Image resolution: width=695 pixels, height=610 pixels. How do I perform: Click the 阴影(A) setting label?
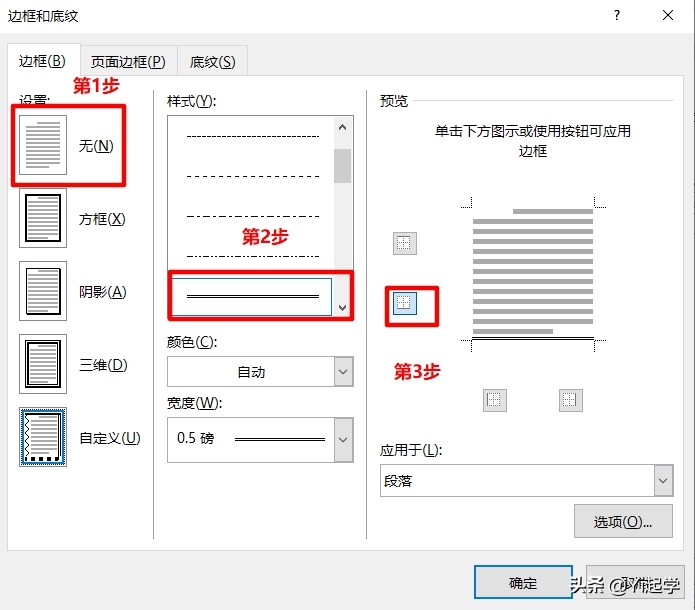pos(103,292)
